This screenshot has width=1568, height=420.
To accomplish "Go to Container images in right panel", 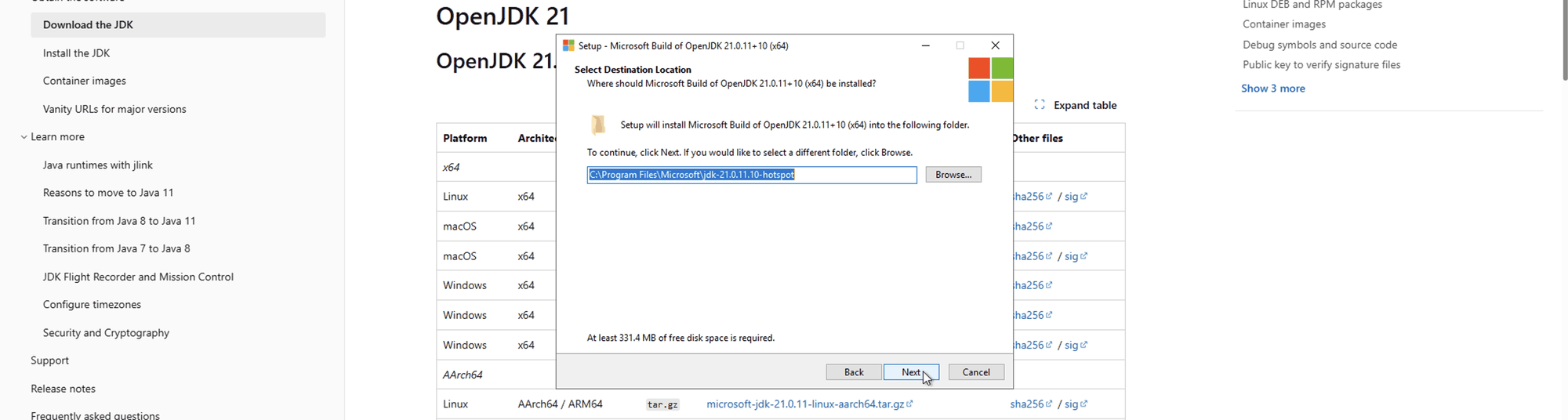I will click(x=1284, y=24).
